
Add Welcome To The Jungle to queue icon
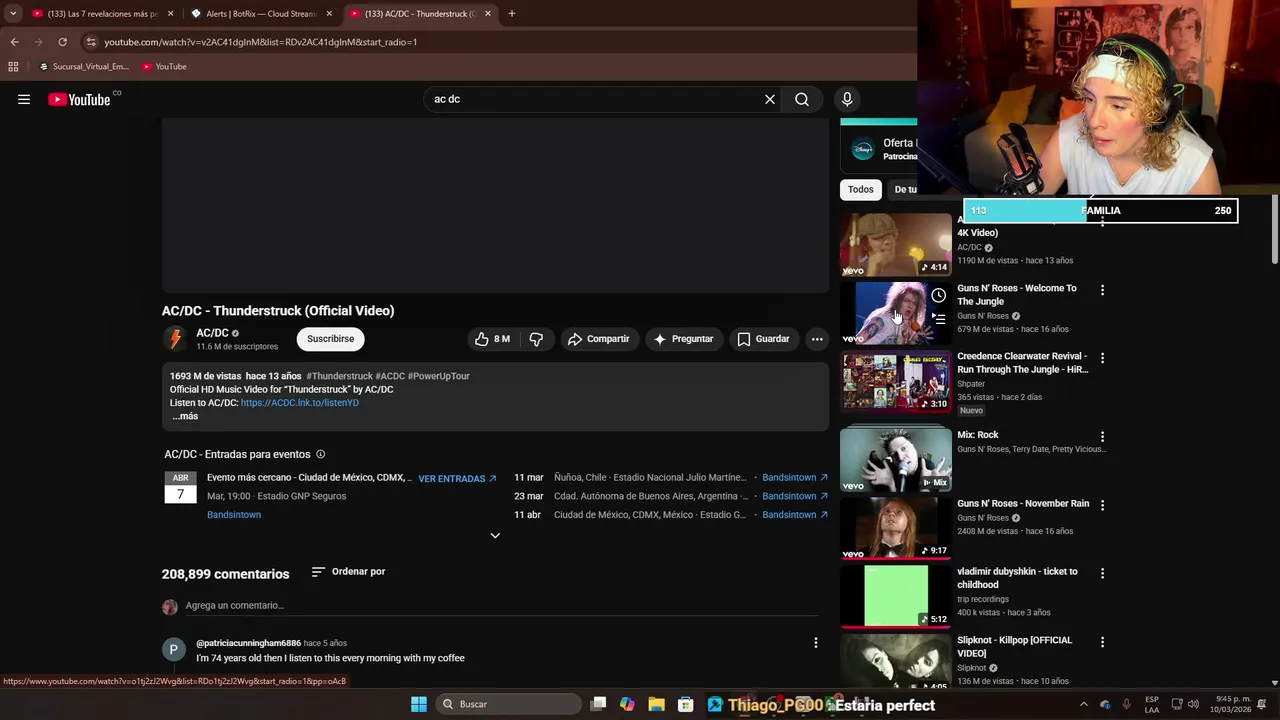(938, 319)
